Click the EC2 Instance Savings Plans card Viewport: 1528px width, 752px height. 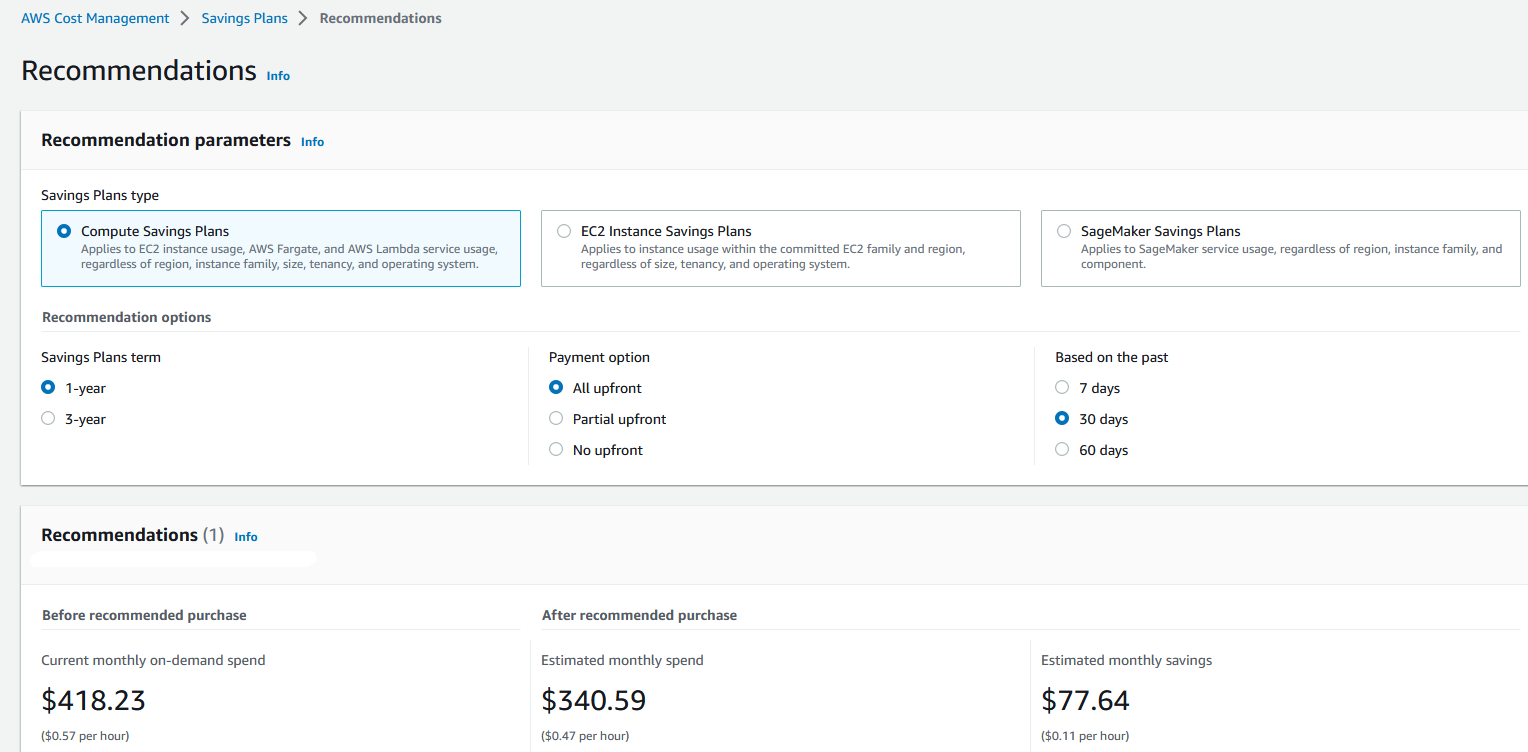(781, 248)
